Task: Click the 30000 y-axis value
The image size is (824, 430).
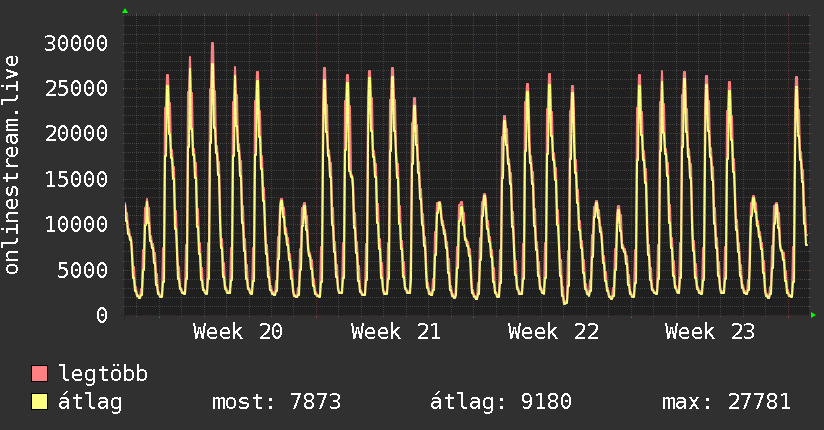Action: 76,44
